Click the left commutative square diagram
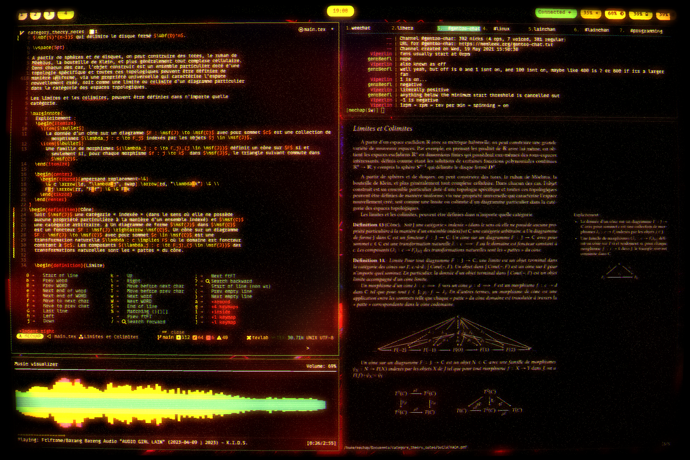 [x=415, y=403]
